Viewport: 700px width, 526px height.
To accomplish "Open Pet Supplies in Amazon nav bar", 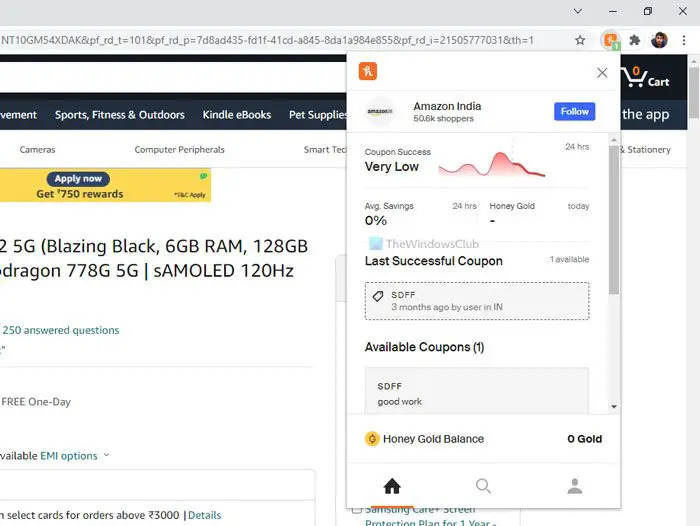I will [317, 115].
